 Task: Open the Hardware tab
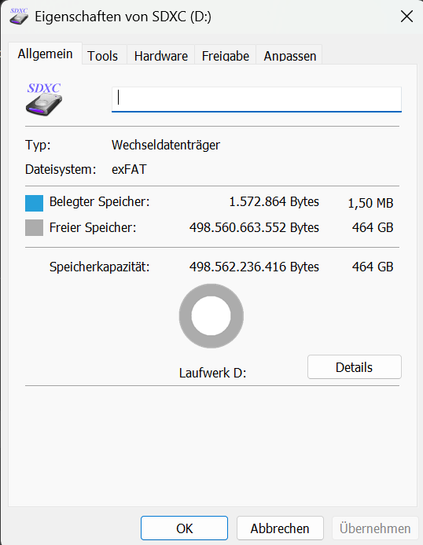tap(161, 56)
